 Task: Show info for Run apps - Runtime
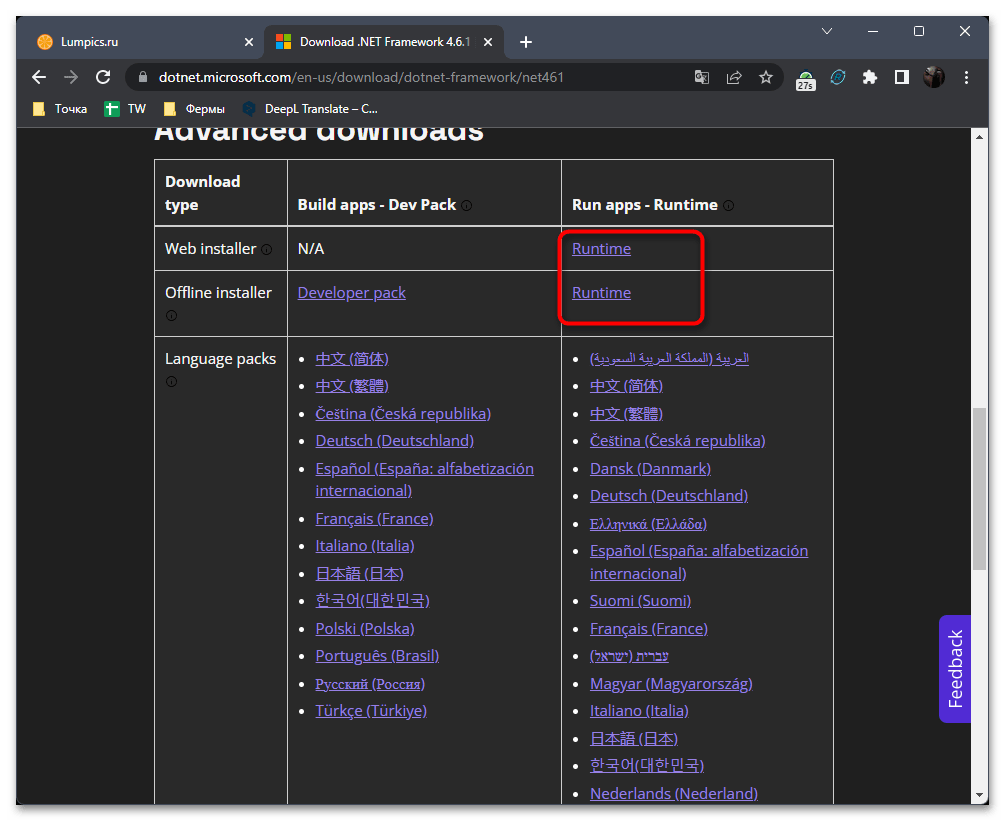(x=729, y=206)
